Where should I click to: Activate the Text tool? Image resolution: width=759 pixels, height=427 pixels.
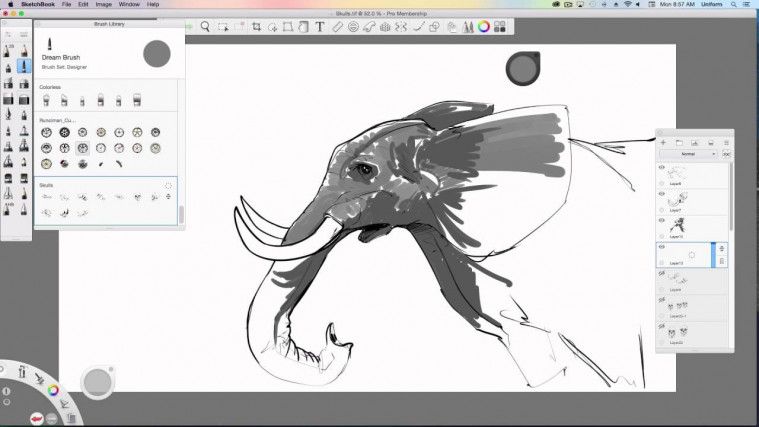320,27
